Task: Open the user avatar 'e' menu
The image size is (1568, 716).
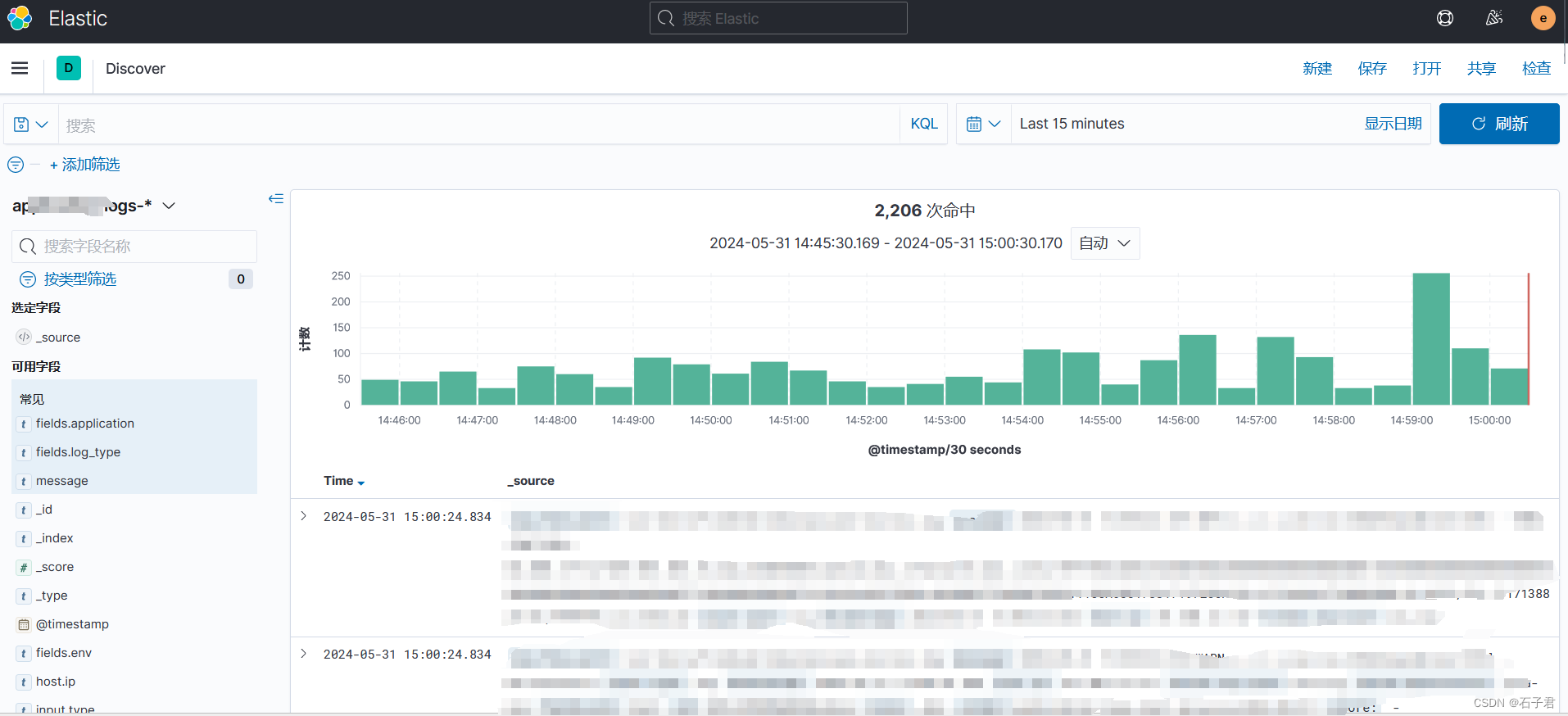Action: 1543,18
